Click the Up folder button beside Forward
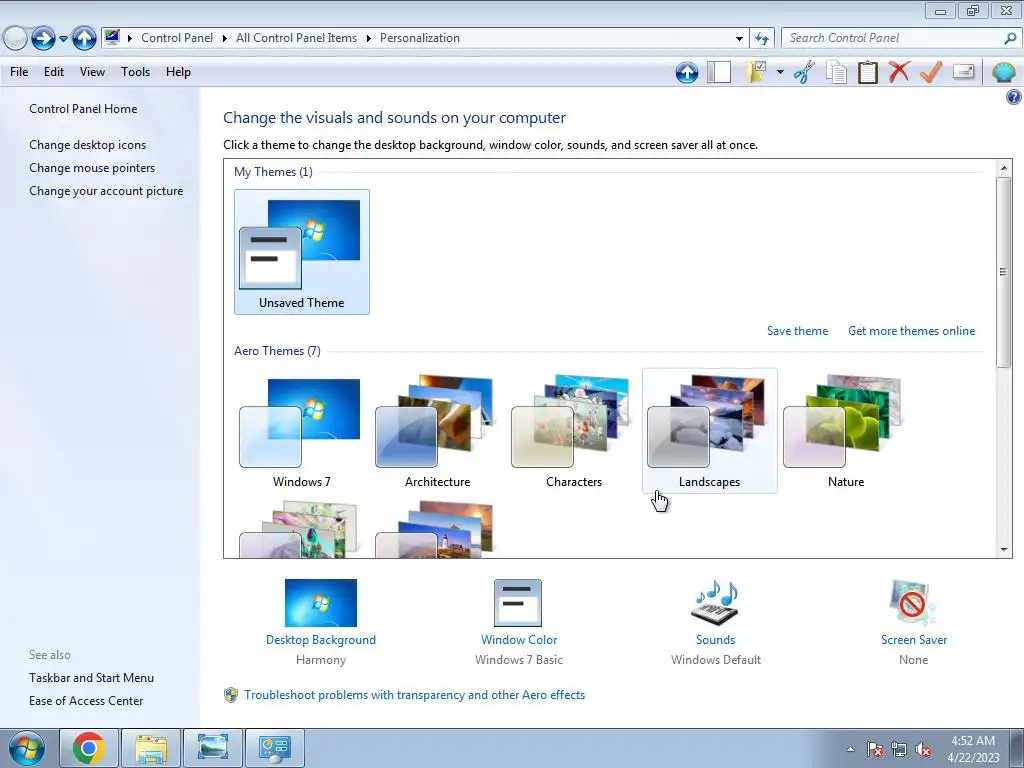 [84, 39]
